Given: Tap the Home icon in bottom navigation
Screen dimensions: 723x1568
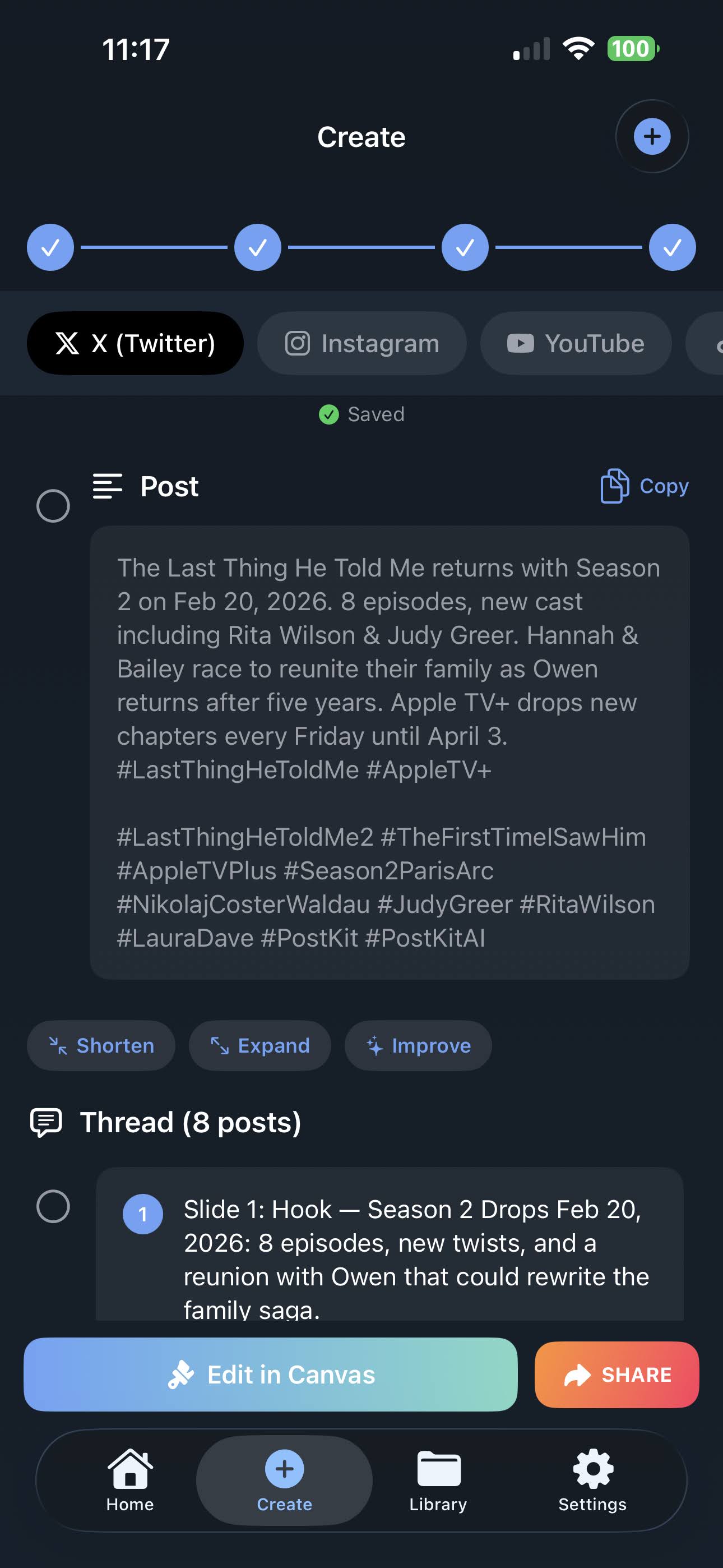Looking at the screenshot, I should pos(129,1469).
